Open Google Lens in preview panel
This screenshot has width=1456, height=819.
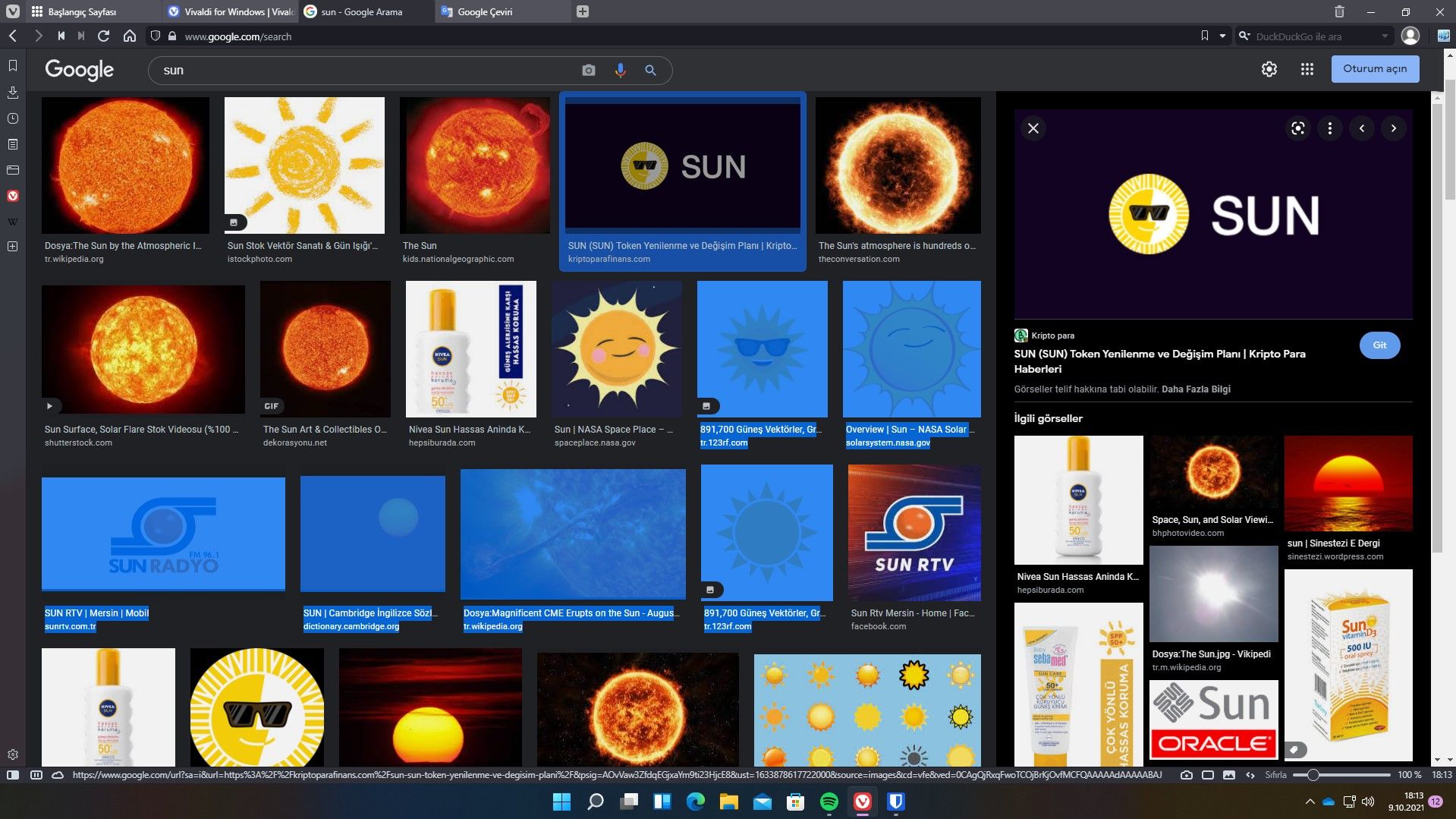[1298, 128]
